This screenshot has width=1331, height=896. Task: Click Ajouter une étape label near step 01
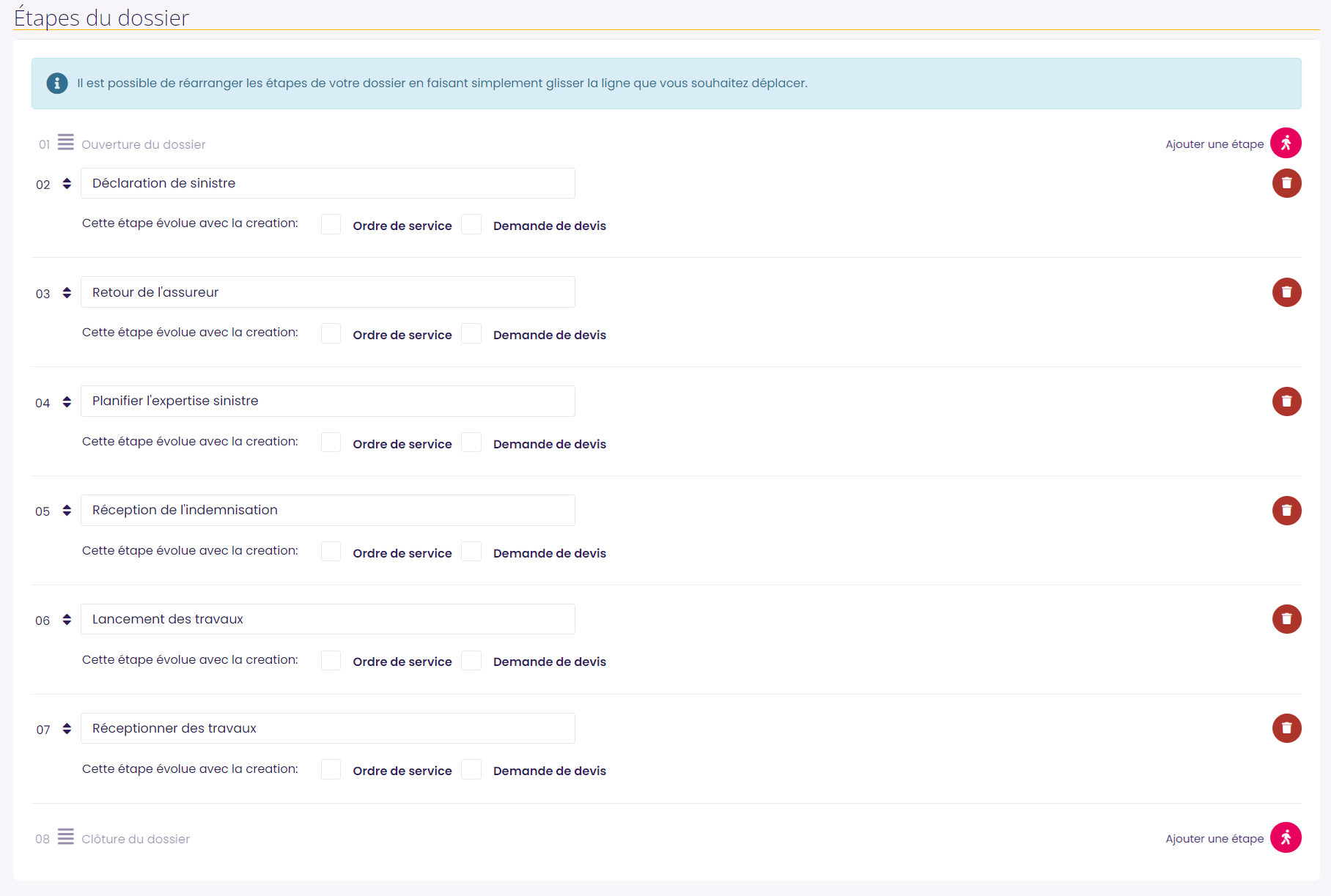point(1214,144)
